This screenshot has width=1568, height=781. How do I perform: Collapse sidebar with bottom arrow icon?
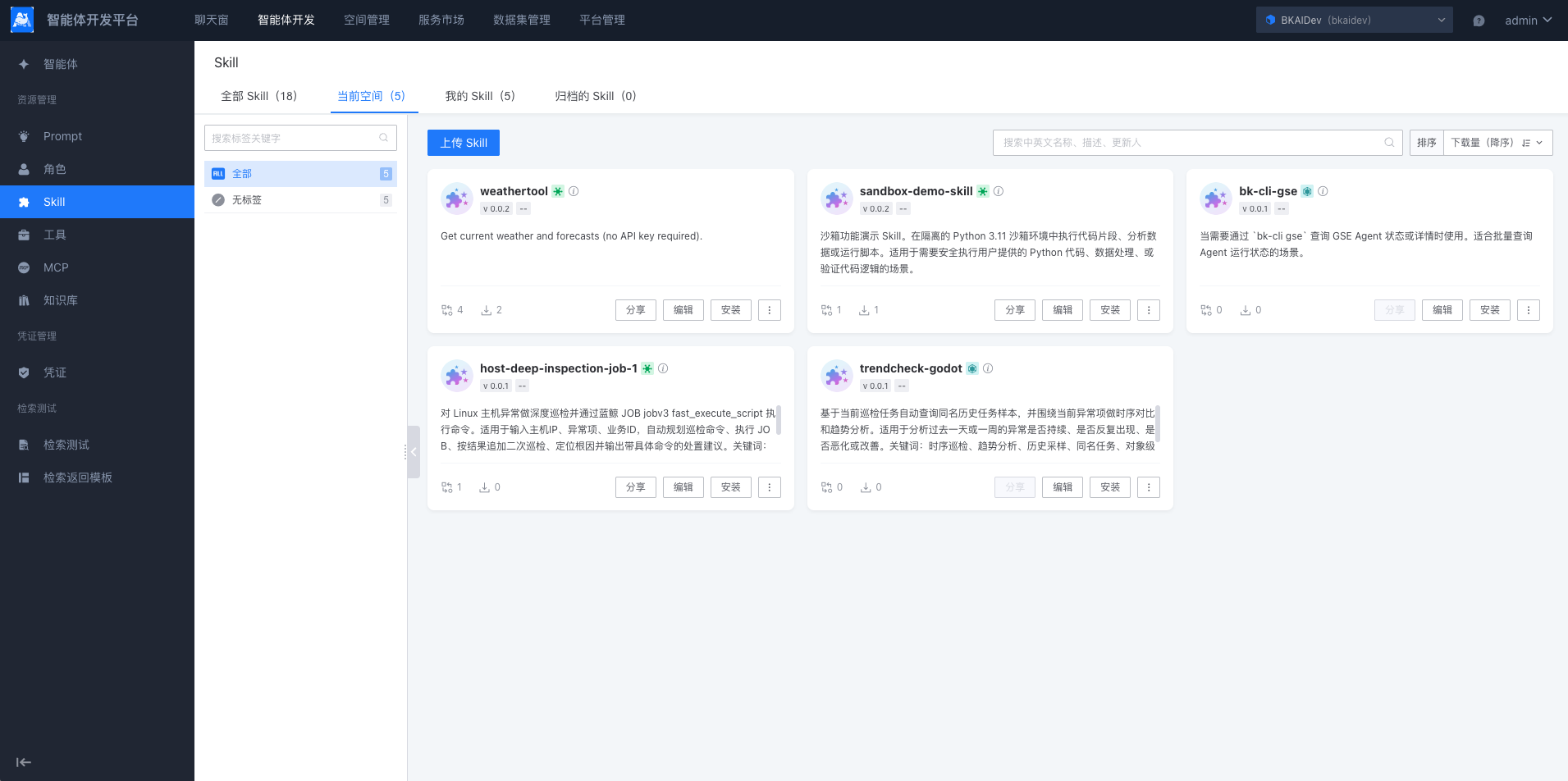pos(24,762)
